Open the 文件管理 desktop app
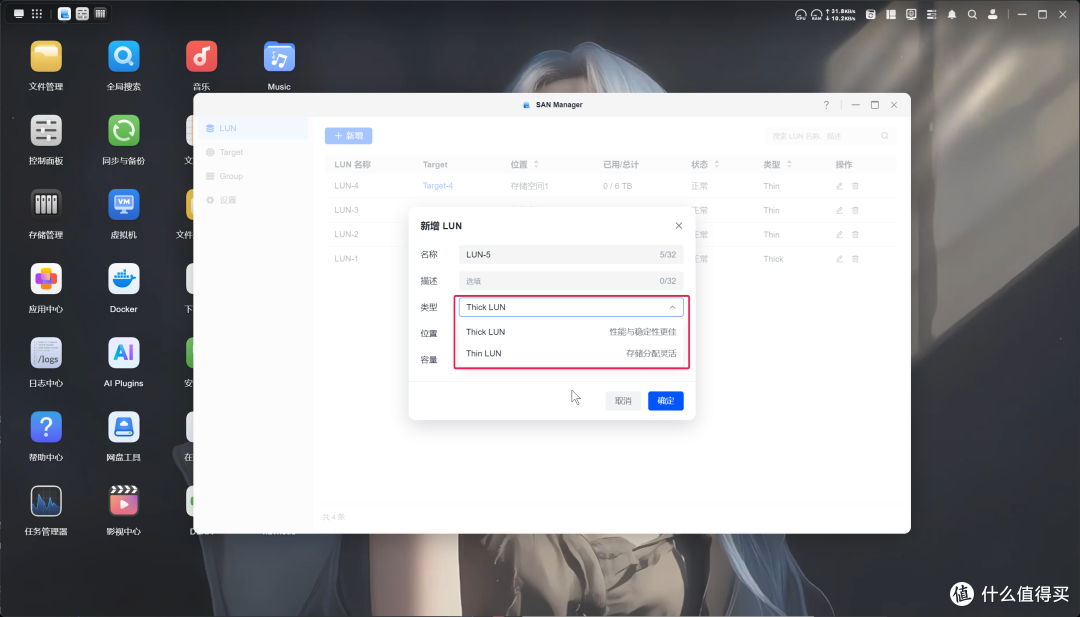The image size is (1080, 617). 46,57
